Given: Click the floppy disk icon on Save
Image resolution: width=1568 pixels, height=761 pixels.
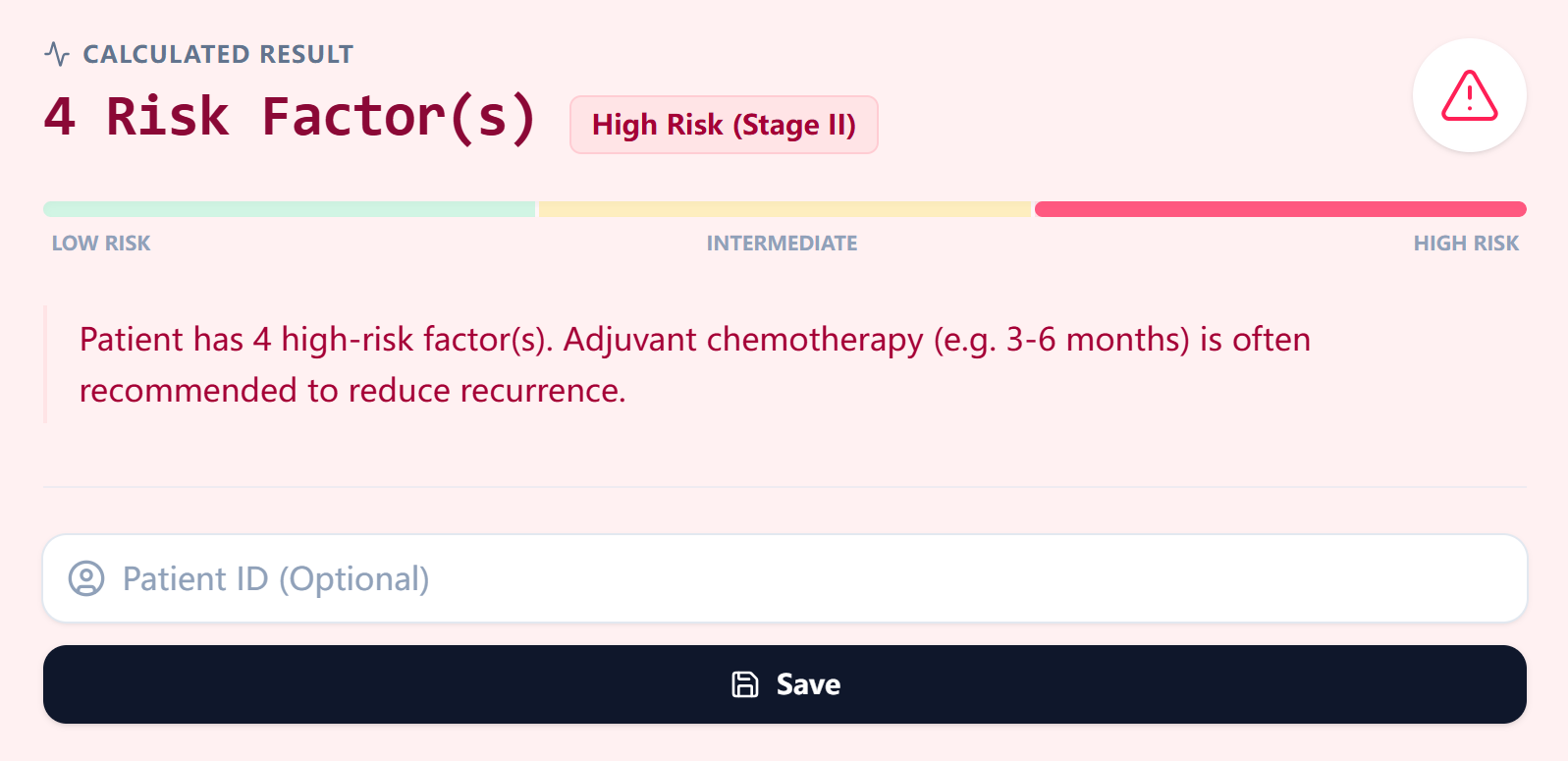Looking at the screenshot, I should click(x=745, y=684).
